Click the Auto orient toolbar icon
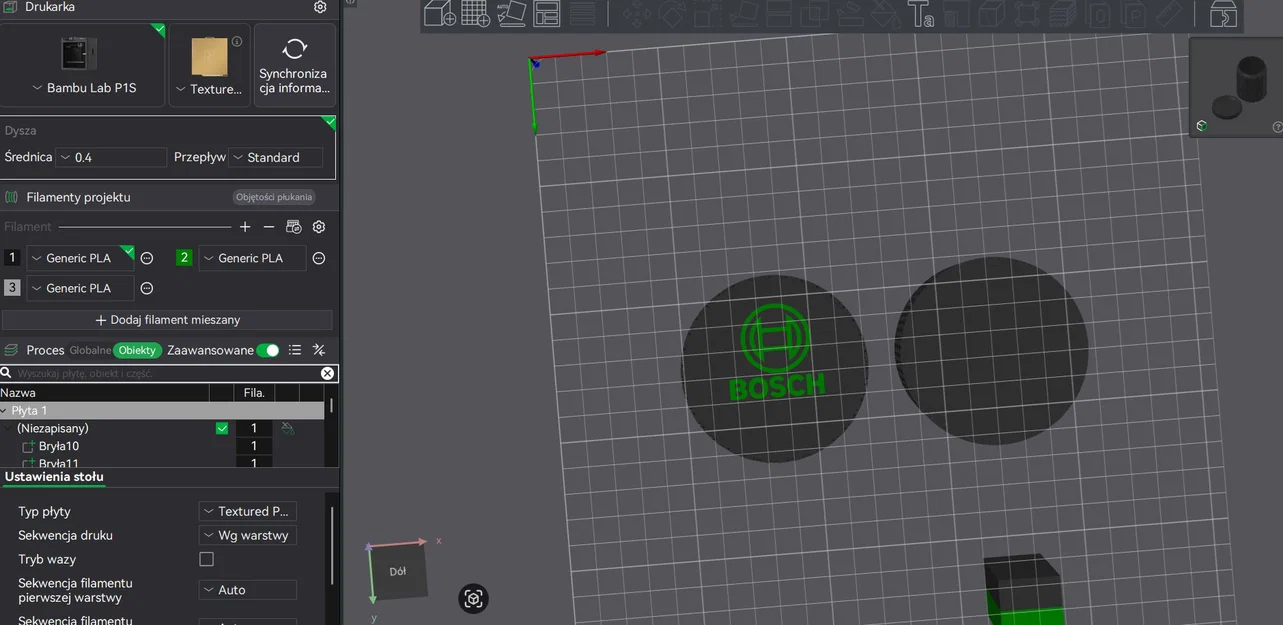Viewport: 1283px width, 625px height. coord(511,14)
